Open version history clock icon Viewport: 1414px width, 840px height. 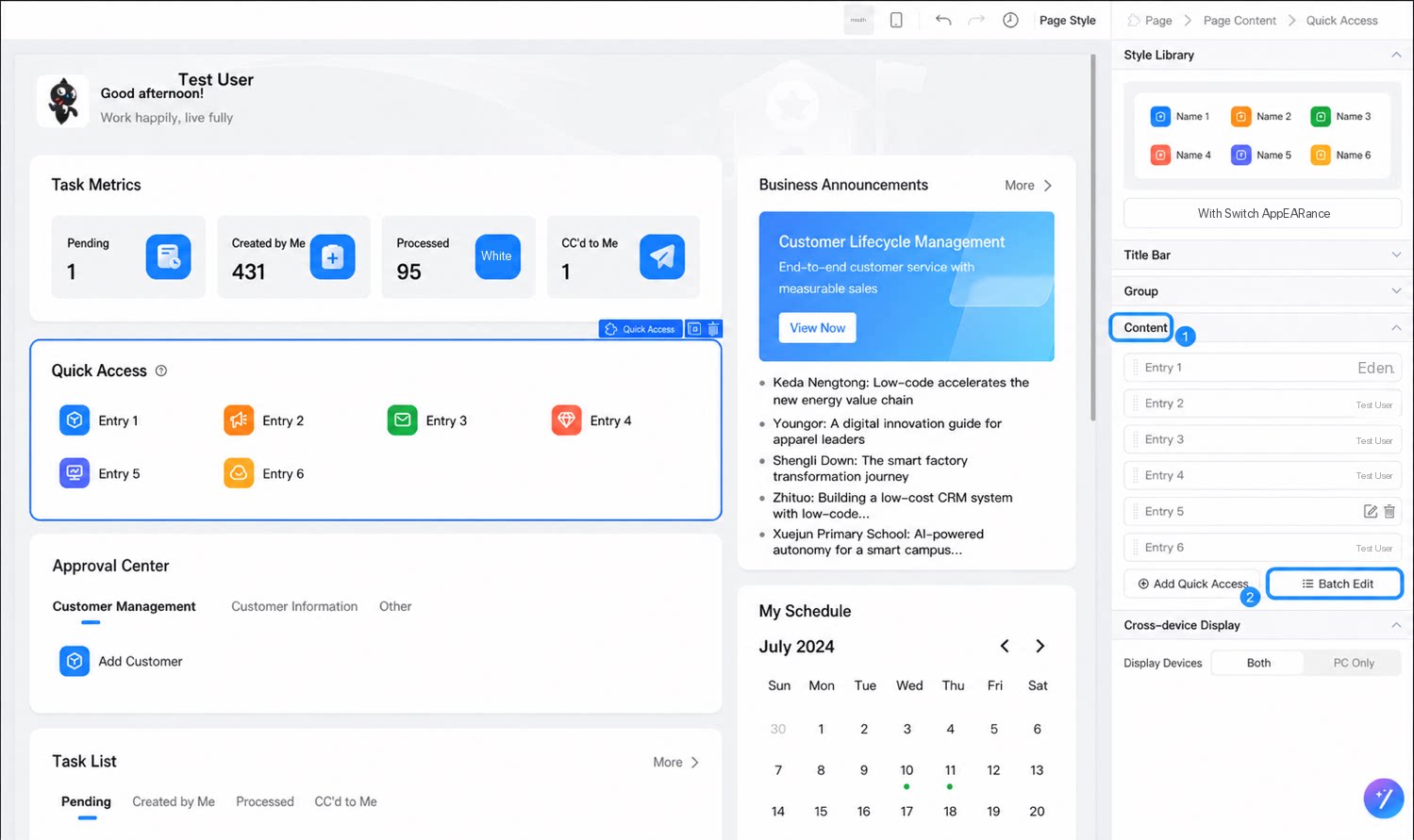[1010, 20]
